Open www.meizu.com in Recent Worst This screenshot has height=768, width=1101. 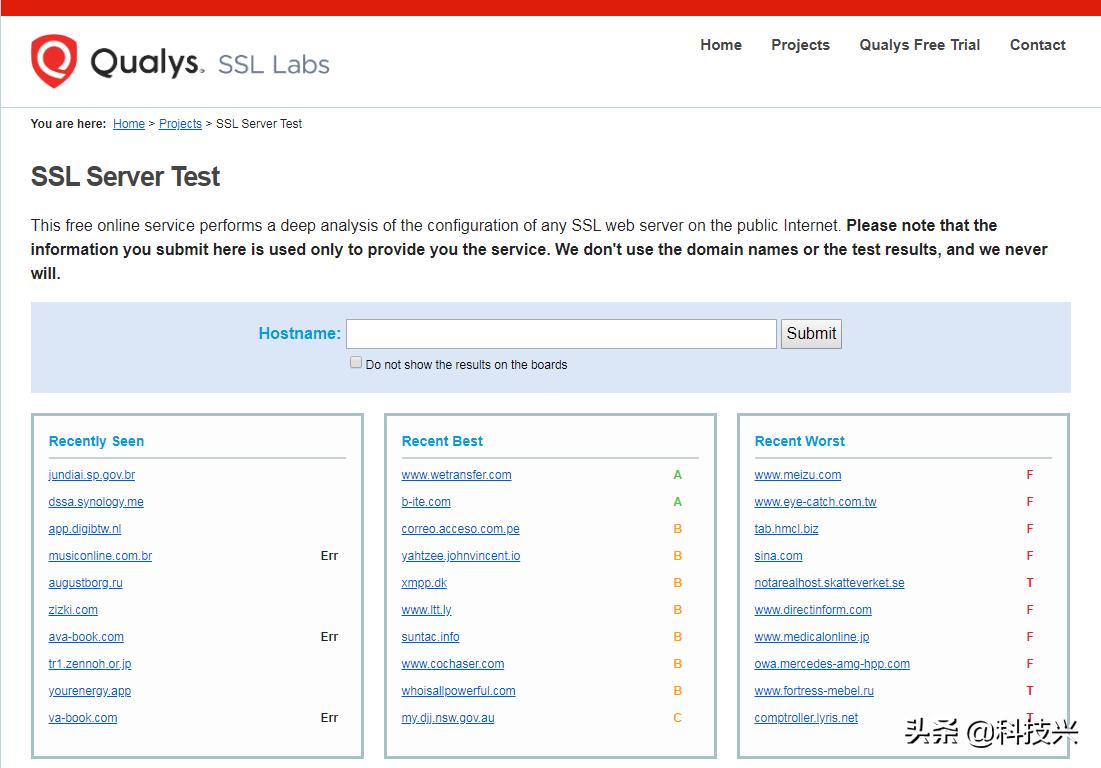point(797,475)
